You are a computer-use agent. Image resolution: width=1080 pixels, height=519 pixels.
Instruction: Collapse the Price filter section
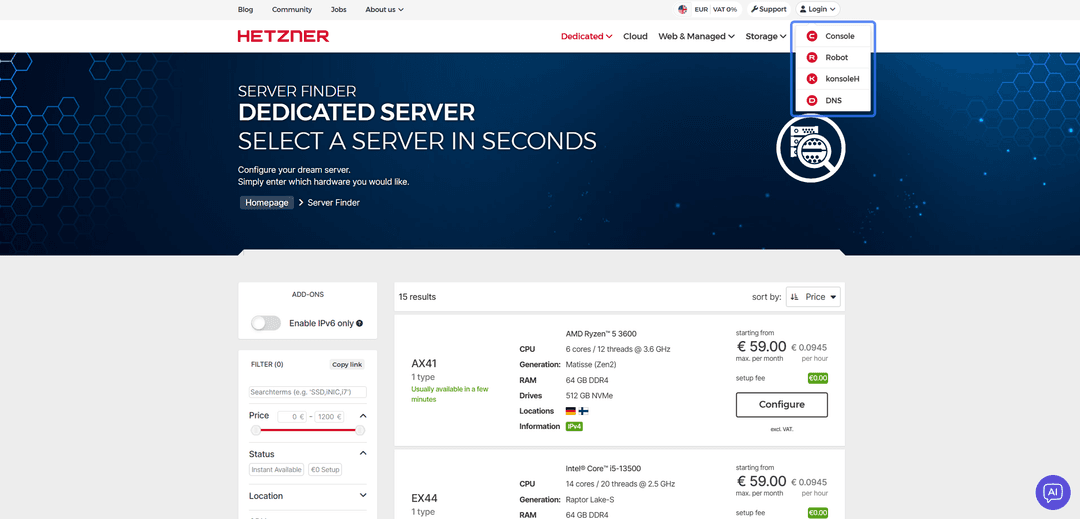(x=363, y=416)
